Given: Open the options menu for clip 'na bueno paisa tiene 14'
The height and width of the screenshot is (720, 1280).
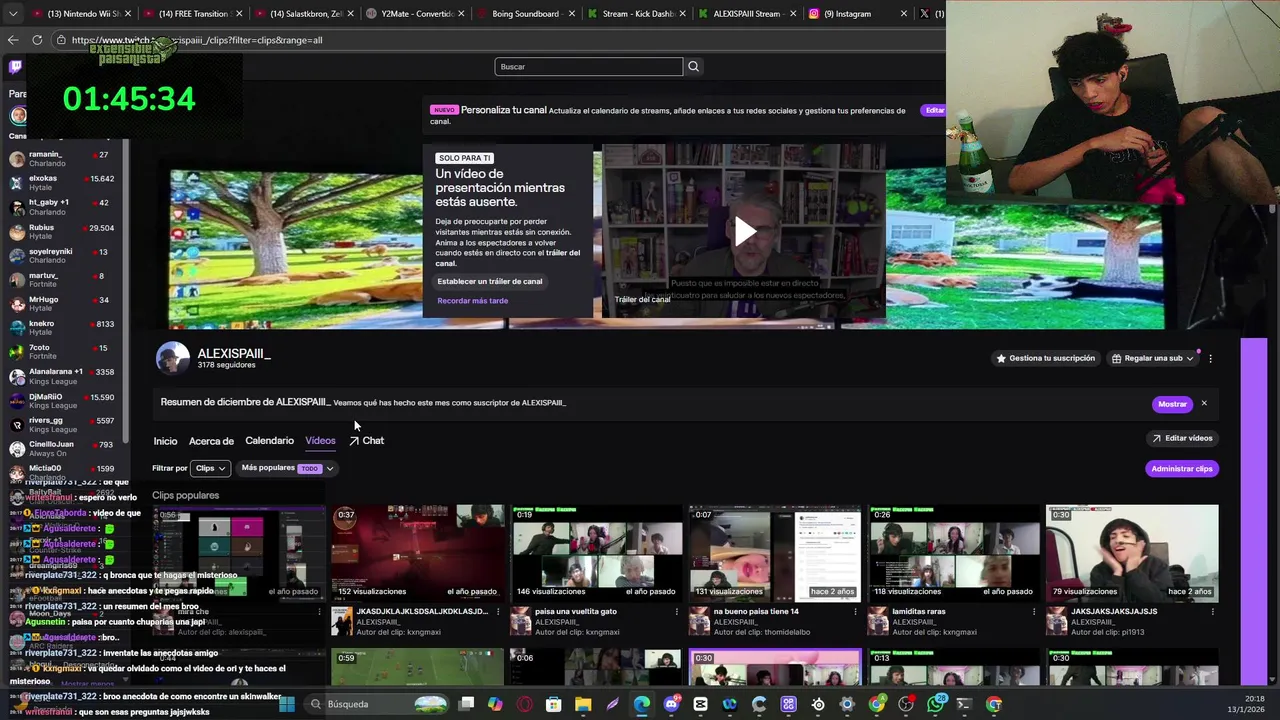Looking at the screenshot, I should point(855,611).
